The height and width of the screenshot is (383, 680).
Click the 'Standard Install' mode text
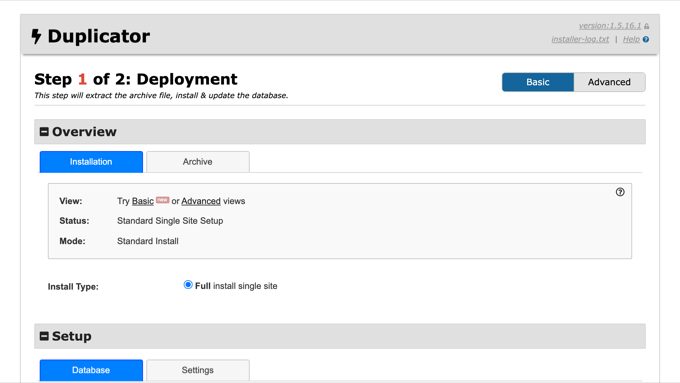tap(147, 241)
